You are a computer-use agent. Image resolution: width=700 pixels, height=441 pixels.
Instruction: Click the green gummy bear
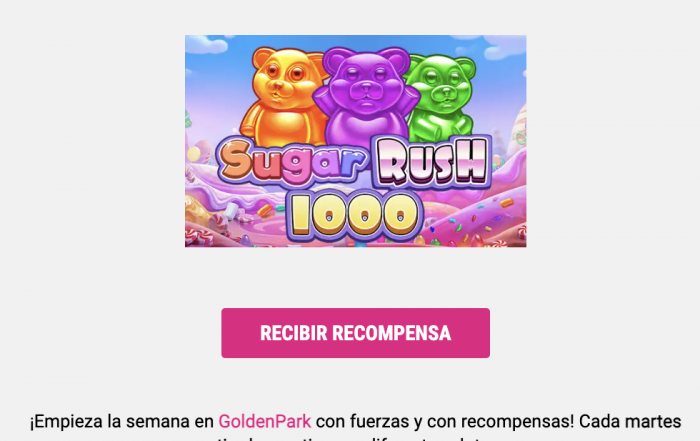[x=442, y=98]
